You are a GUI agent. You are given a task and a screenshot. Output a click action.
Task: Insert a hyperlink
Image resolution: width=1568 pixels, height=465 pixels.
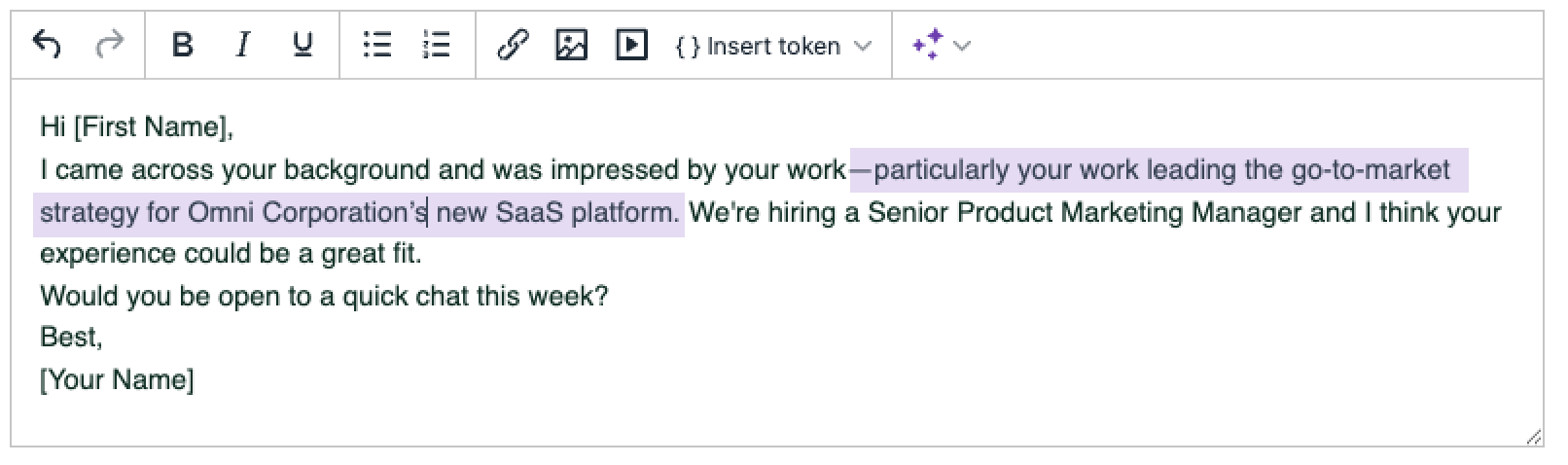click(512, 45)
